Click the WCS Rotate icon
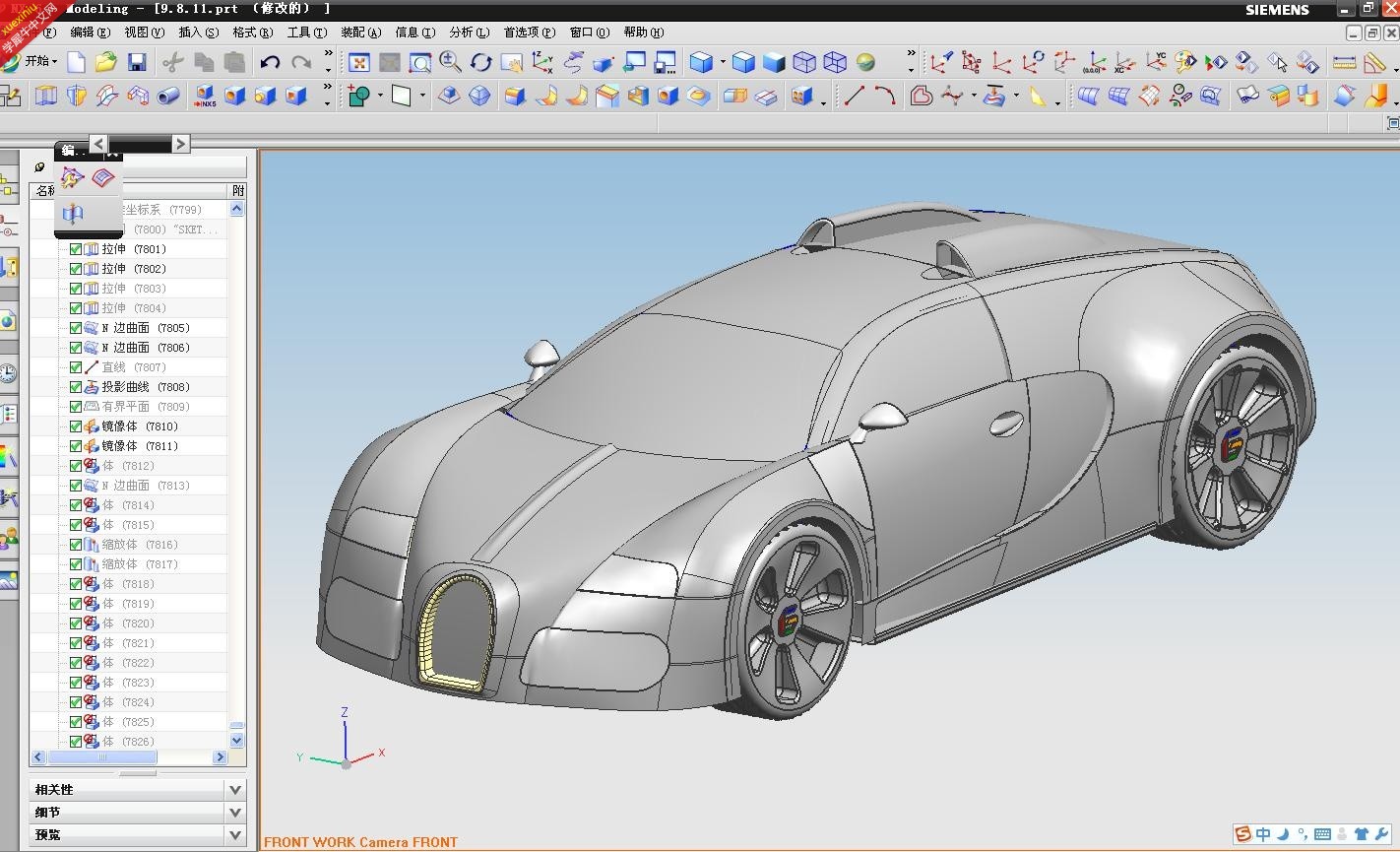The width and height of the screenshot is (1400, 852). point(1033,63)
